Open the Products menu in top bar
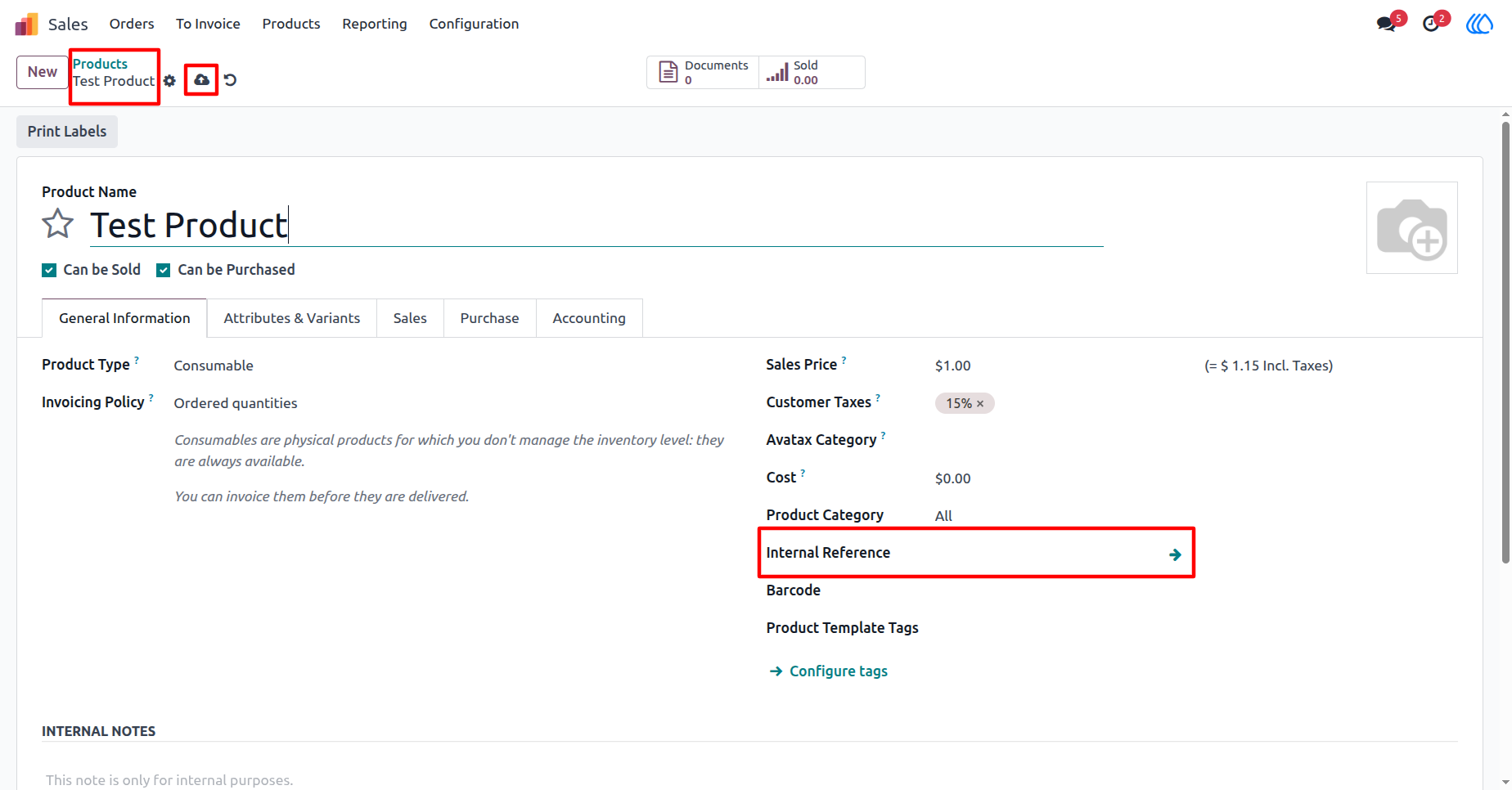The width and height of the screenshot is (1512, 790). (x=291, y=24)
